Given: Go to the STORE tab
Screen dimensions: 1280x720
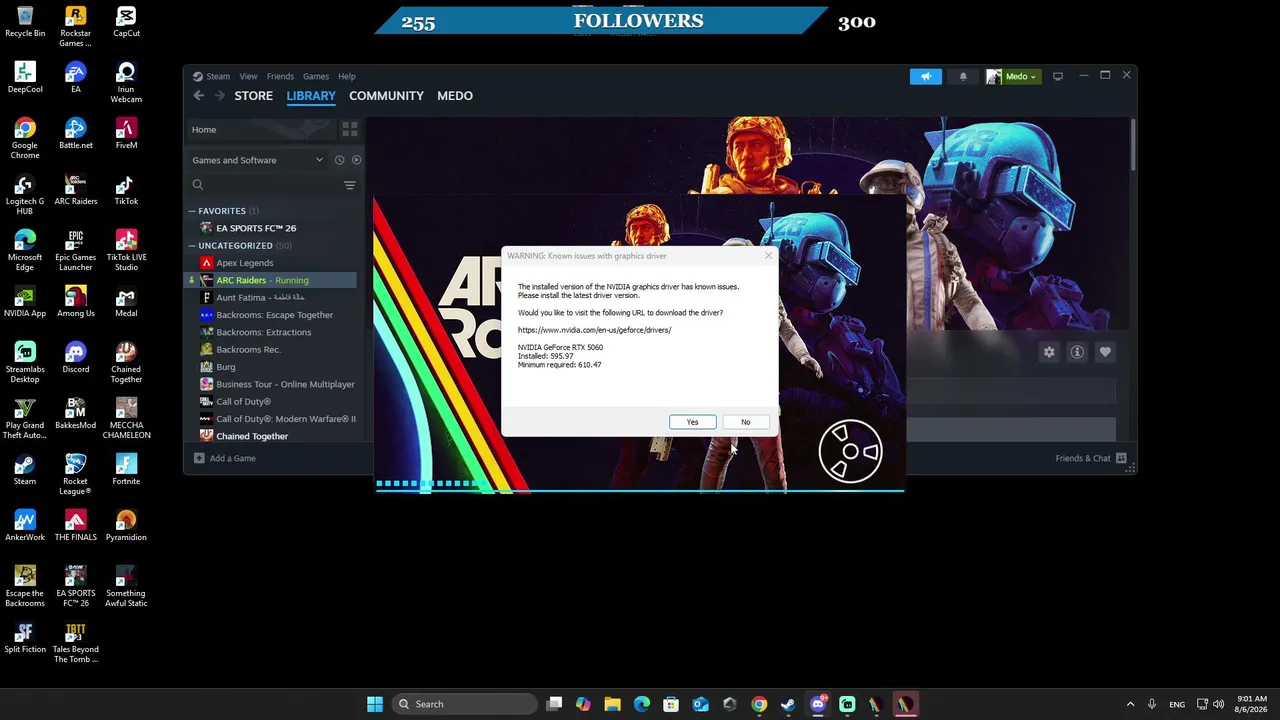Looking at the screenshot, I should [x=253, y=96].
